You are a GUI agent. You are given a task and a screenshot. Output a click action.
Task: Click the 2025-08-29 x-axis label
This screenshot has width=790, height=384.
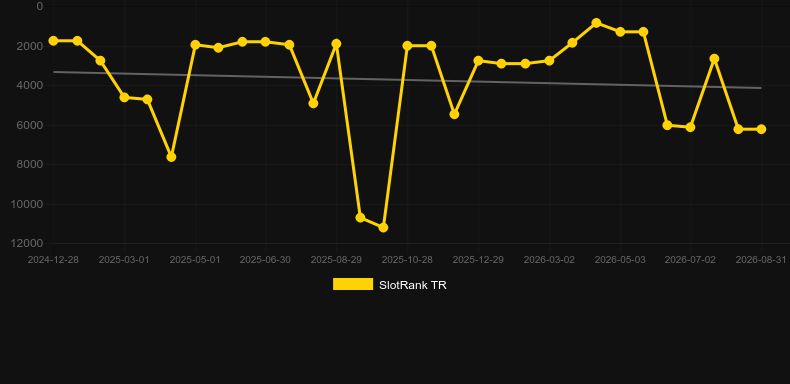click(336, 260)
